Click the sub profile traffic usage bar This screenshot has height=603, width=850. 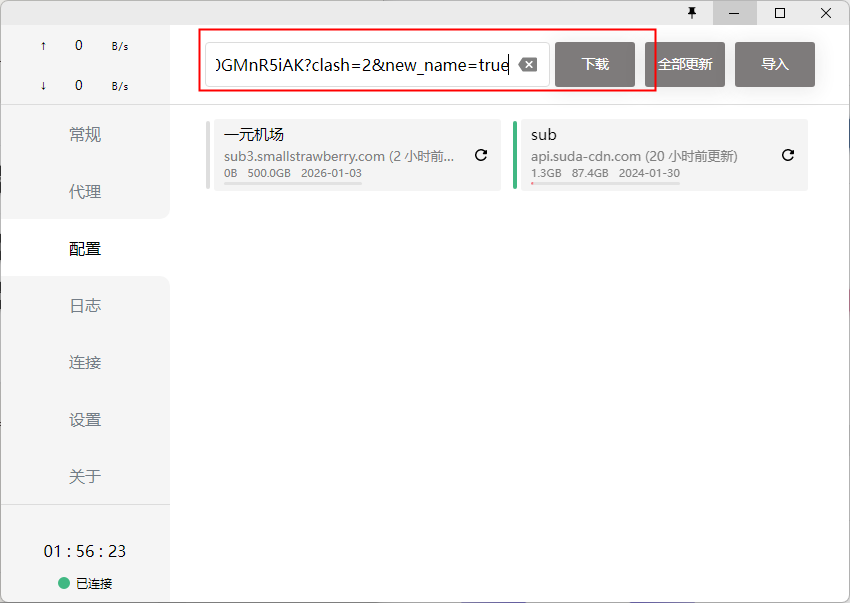click(x=605, y=184)
